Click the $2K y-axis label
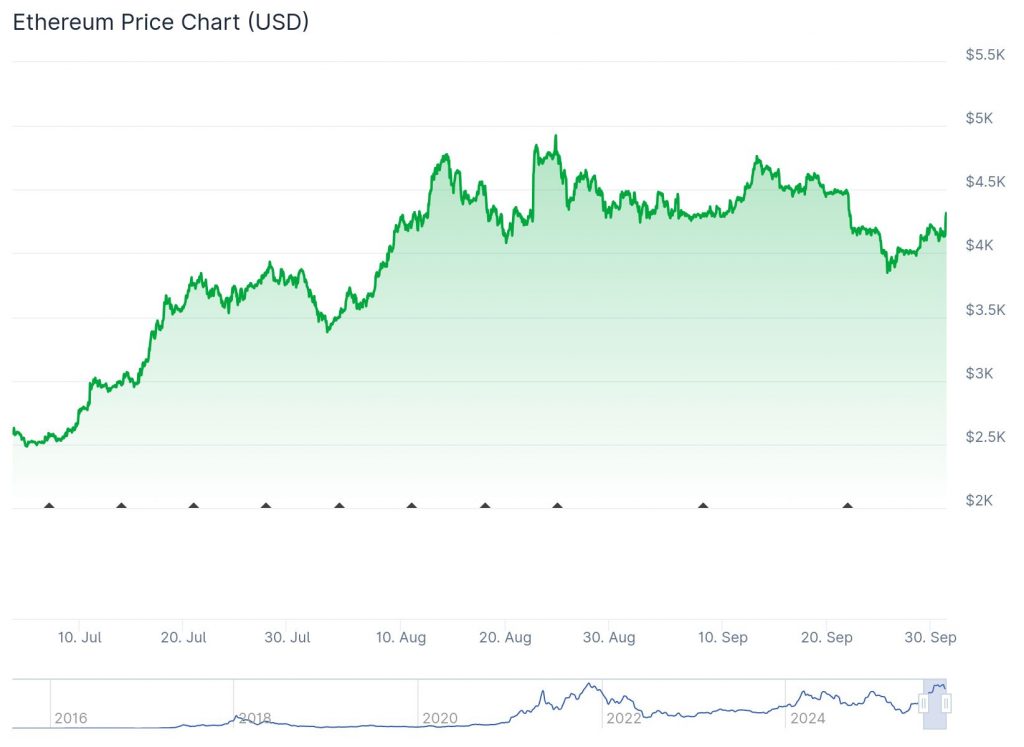This screenshot has width=1024, height=747. coord(980,500)
